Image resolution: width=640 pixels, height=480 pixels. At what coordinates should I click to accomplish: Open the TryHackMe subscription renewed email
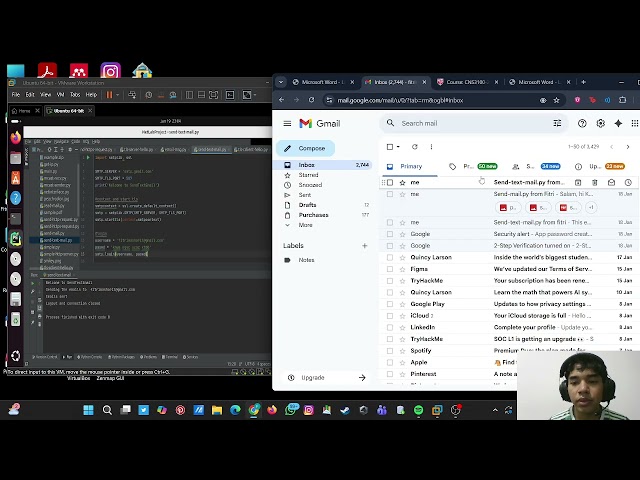510,281
